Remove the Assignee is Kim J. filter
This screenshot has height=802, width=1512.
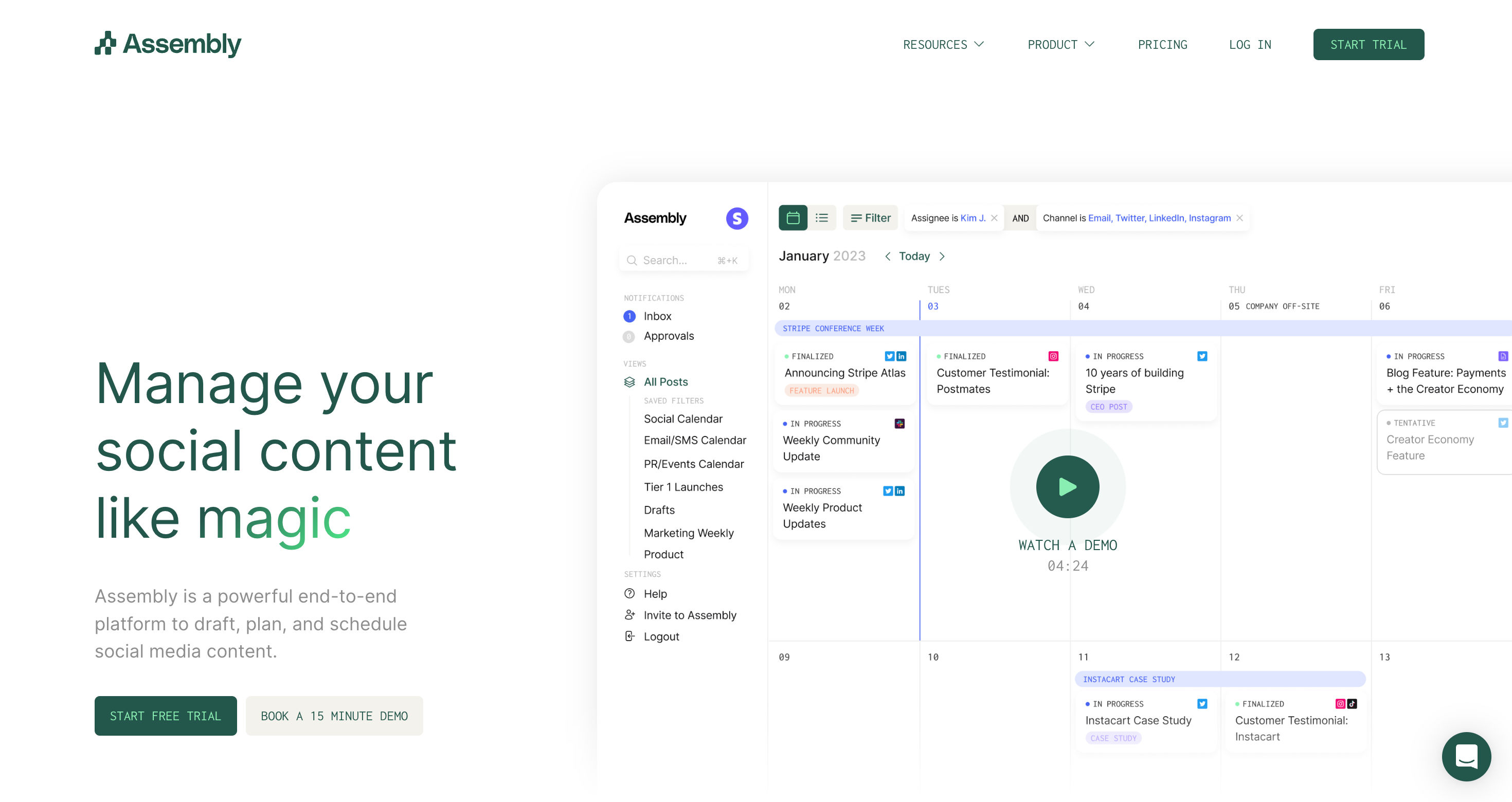tap(994, 217)
